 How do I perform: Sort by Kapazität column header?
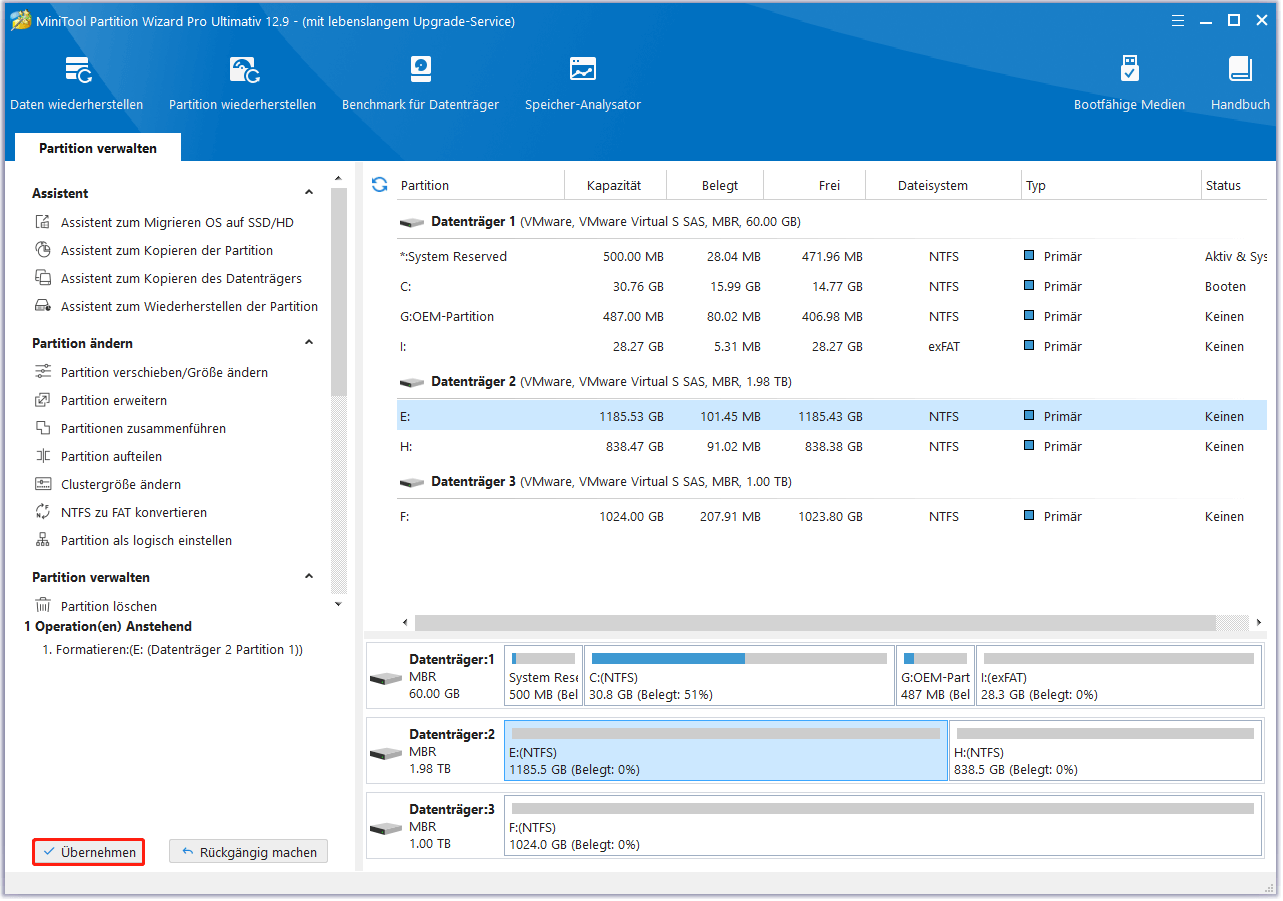pyautogui.click(x=614, y=185)
